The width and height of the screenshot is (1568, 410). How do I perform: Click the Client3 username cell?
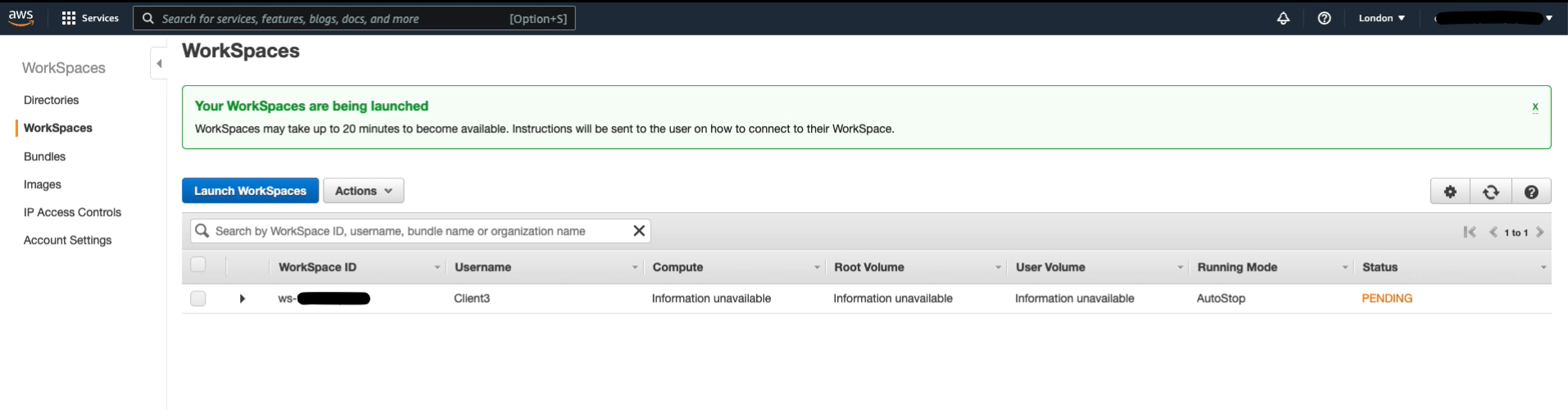click(x=472, y=299)
